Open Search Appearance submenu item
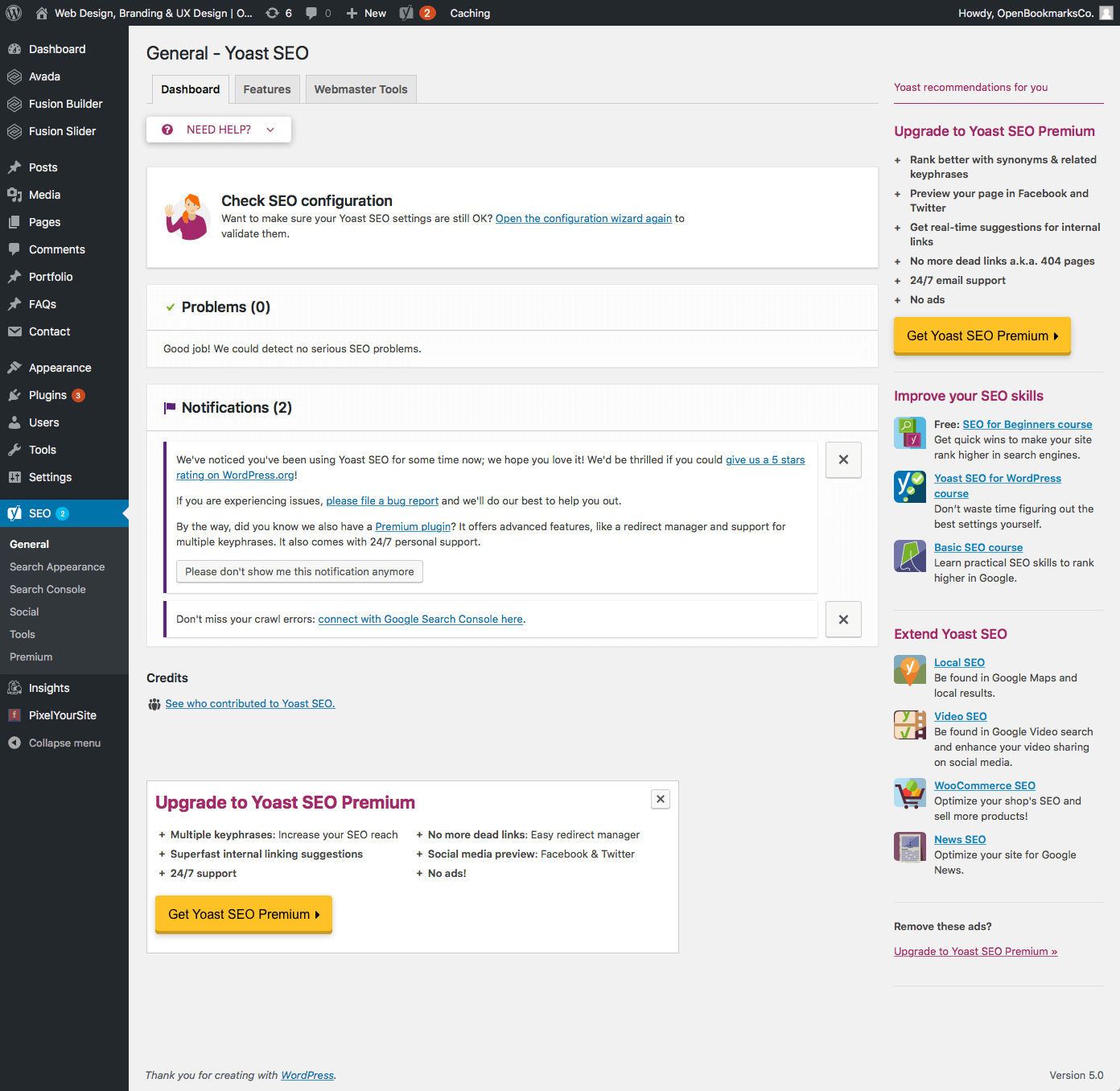The width and height of the screenshot is (1120, 1091). tap(57, 566)
